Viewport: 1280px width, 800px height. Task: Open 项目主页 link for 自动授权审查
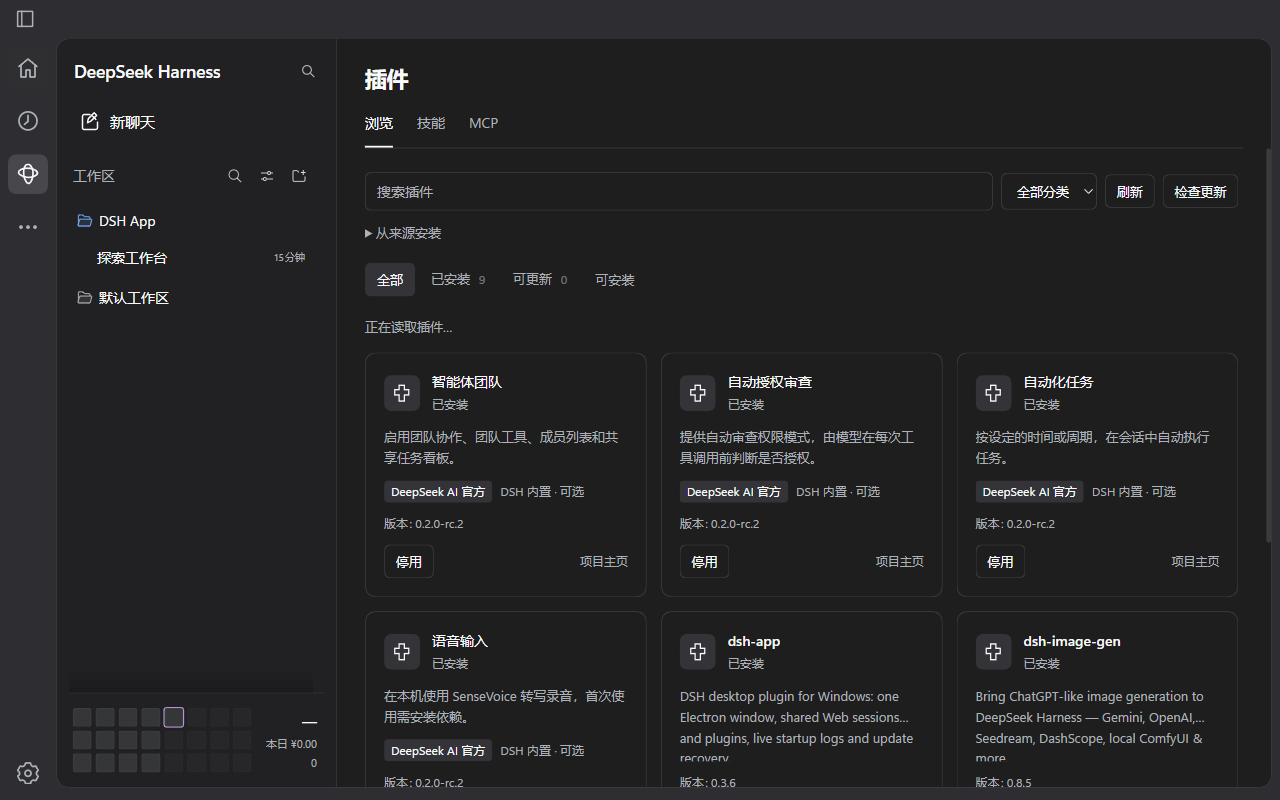click(x=900, y=562)
